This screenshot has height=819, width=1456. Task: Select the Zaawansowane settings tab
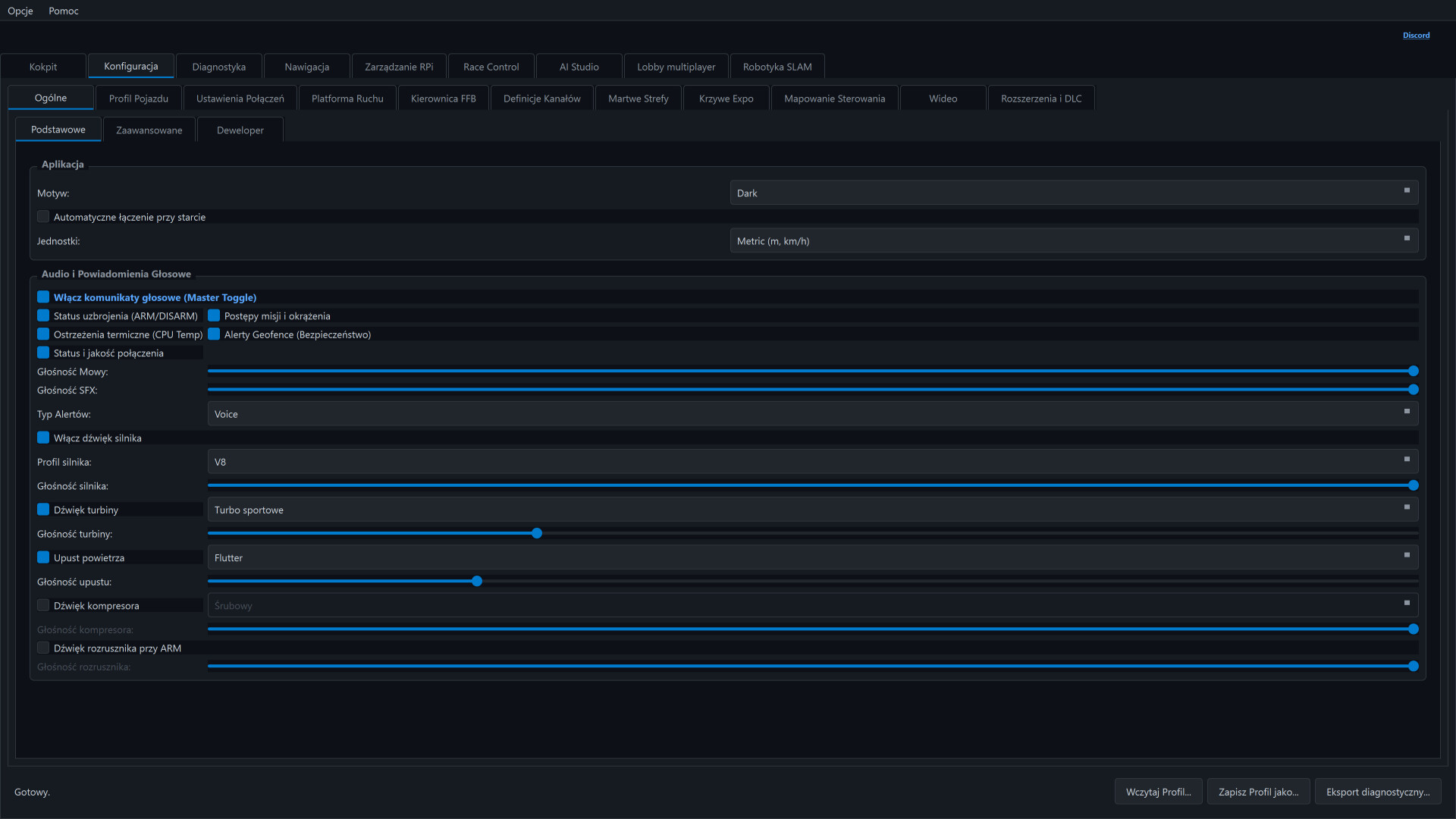149,130
